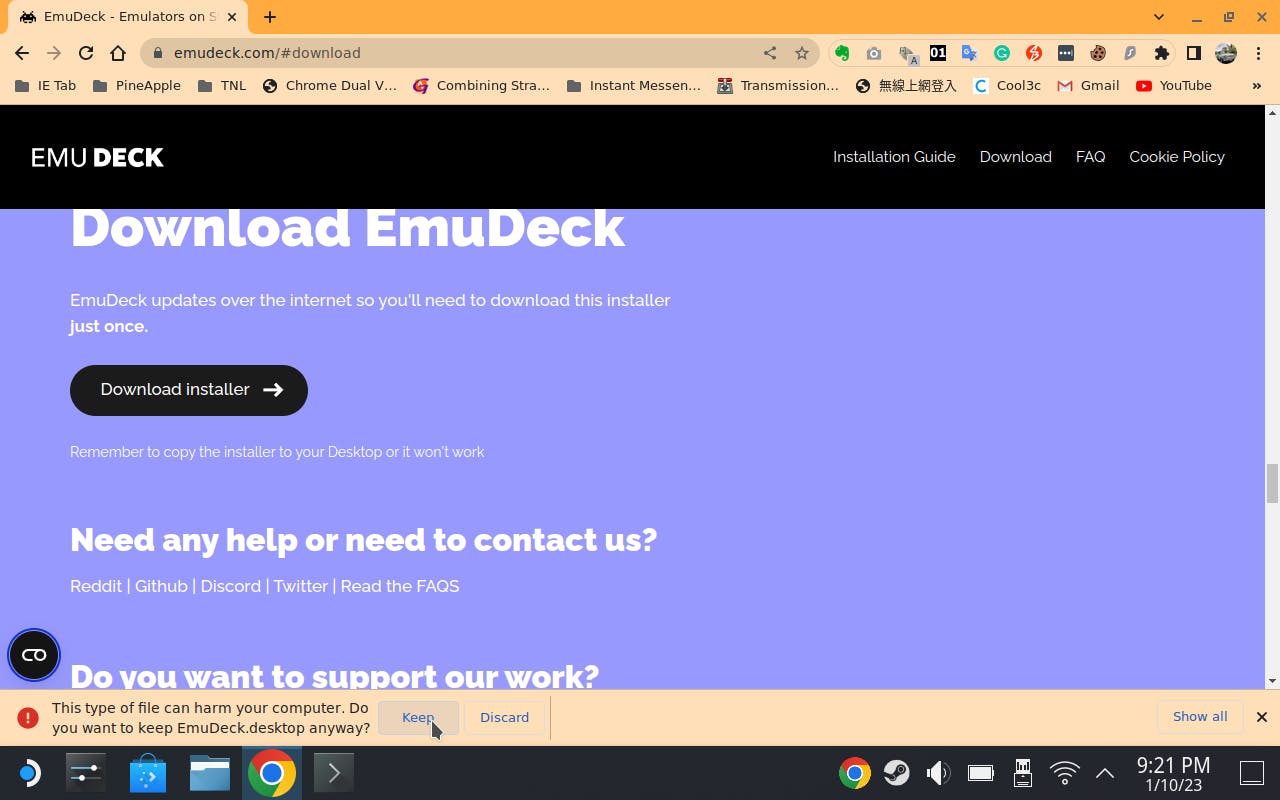
Task: Open Chrome Dual V... bookmark
Action: (330, 86)
